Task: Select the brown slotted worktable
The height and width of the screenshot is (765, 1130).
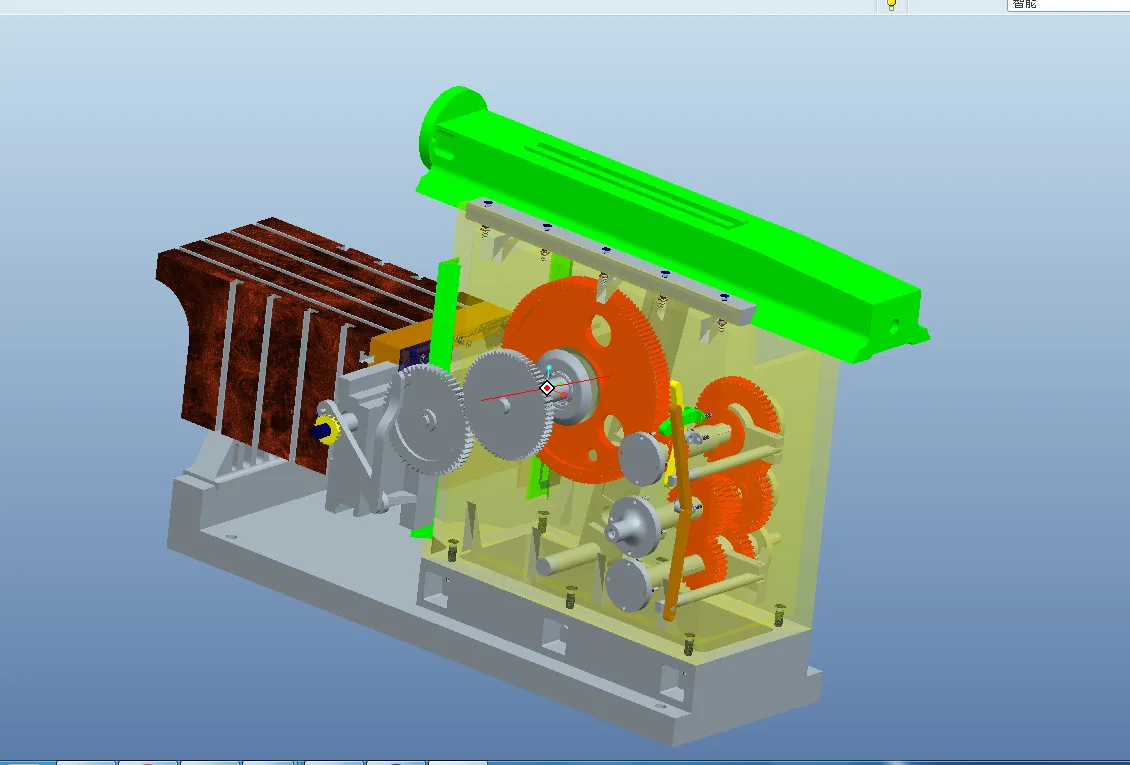Action: coord(288,339)
